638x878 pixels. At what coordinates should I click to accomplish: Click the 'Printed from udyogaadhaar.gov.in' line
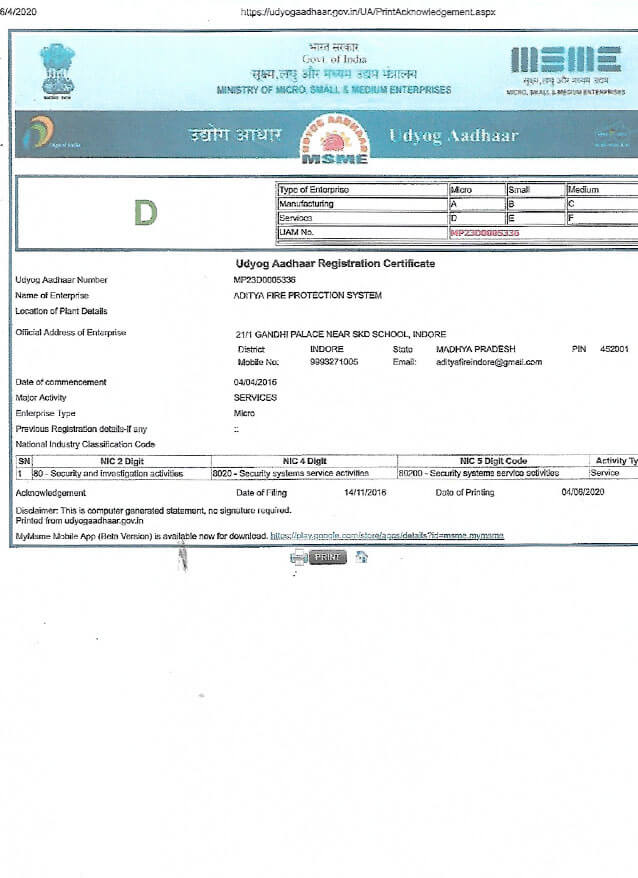80,521
